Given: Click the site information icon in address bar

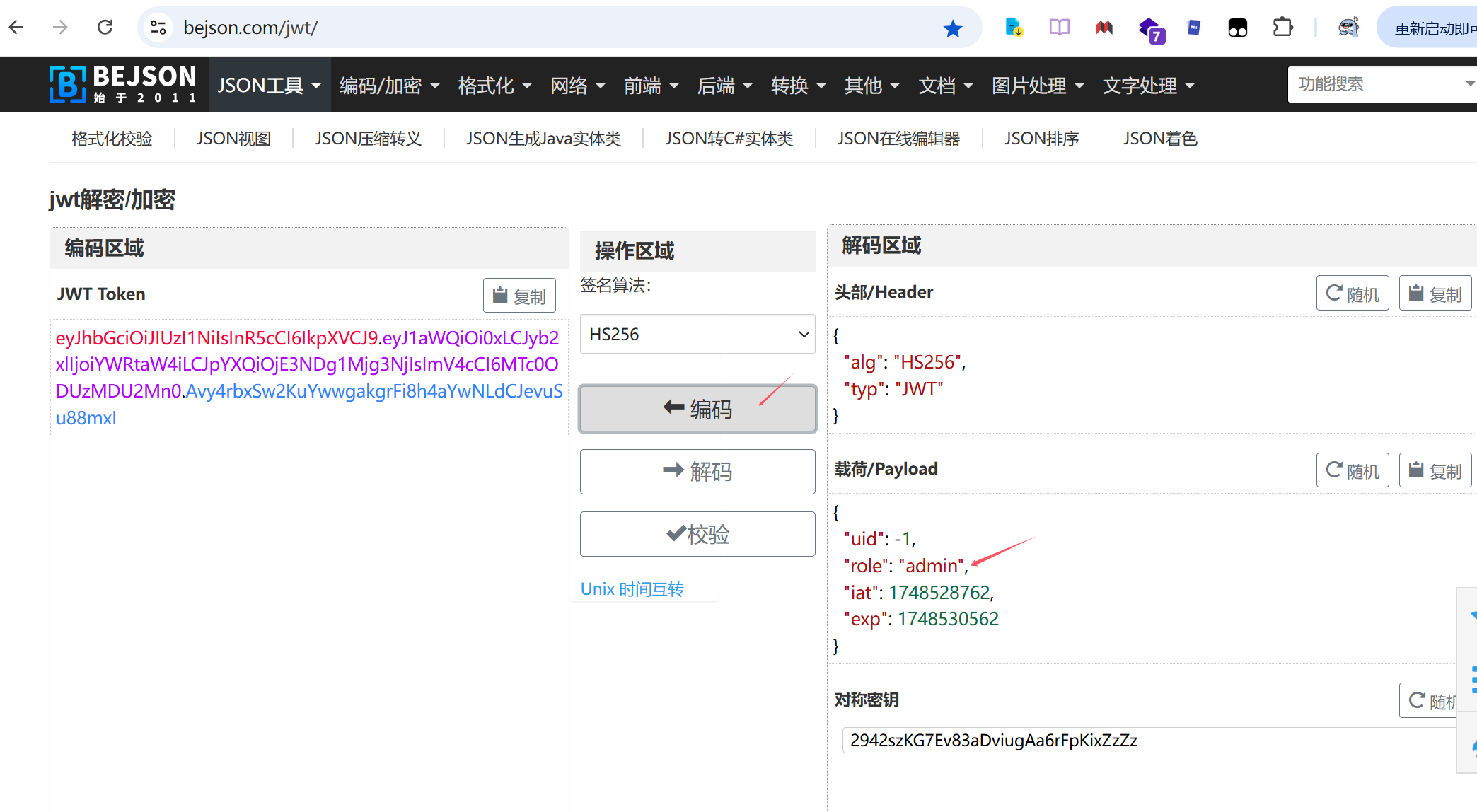Looking at the screenshot, I should pos(158,28).
